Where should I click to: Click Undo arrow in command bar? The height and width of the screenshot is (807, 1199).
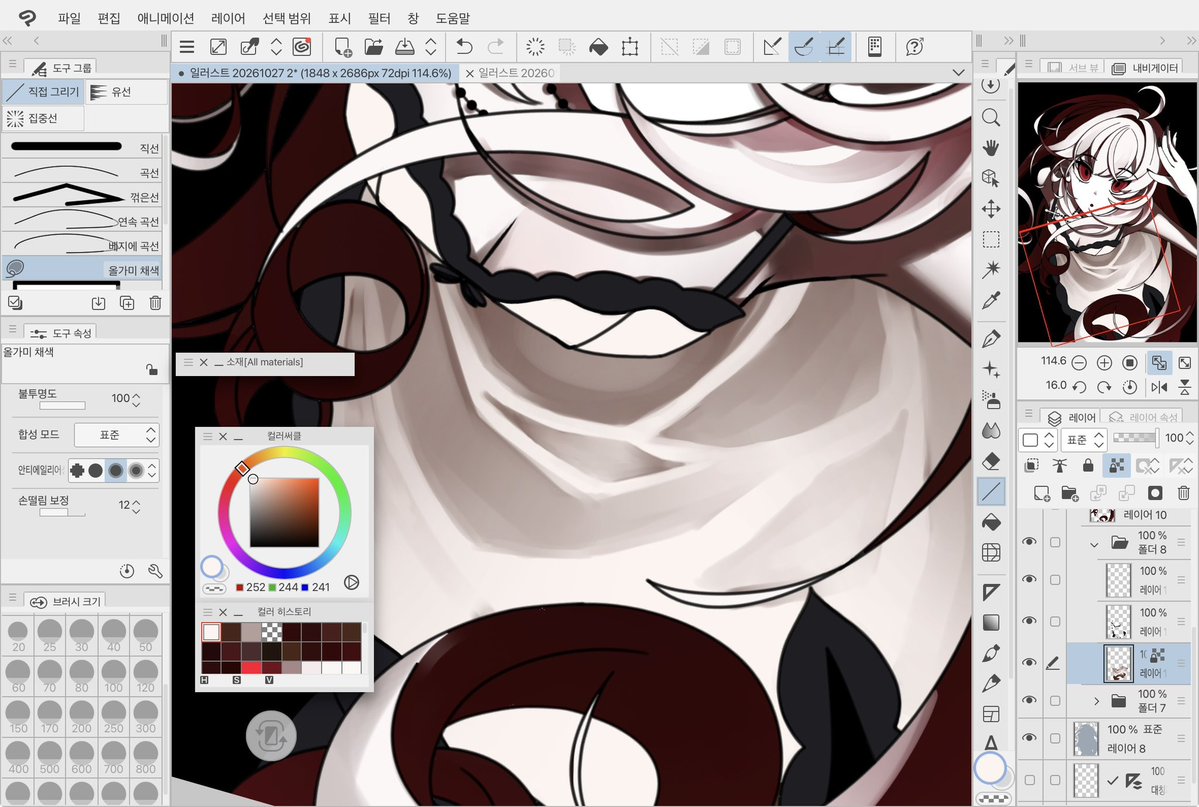(464, 47)
